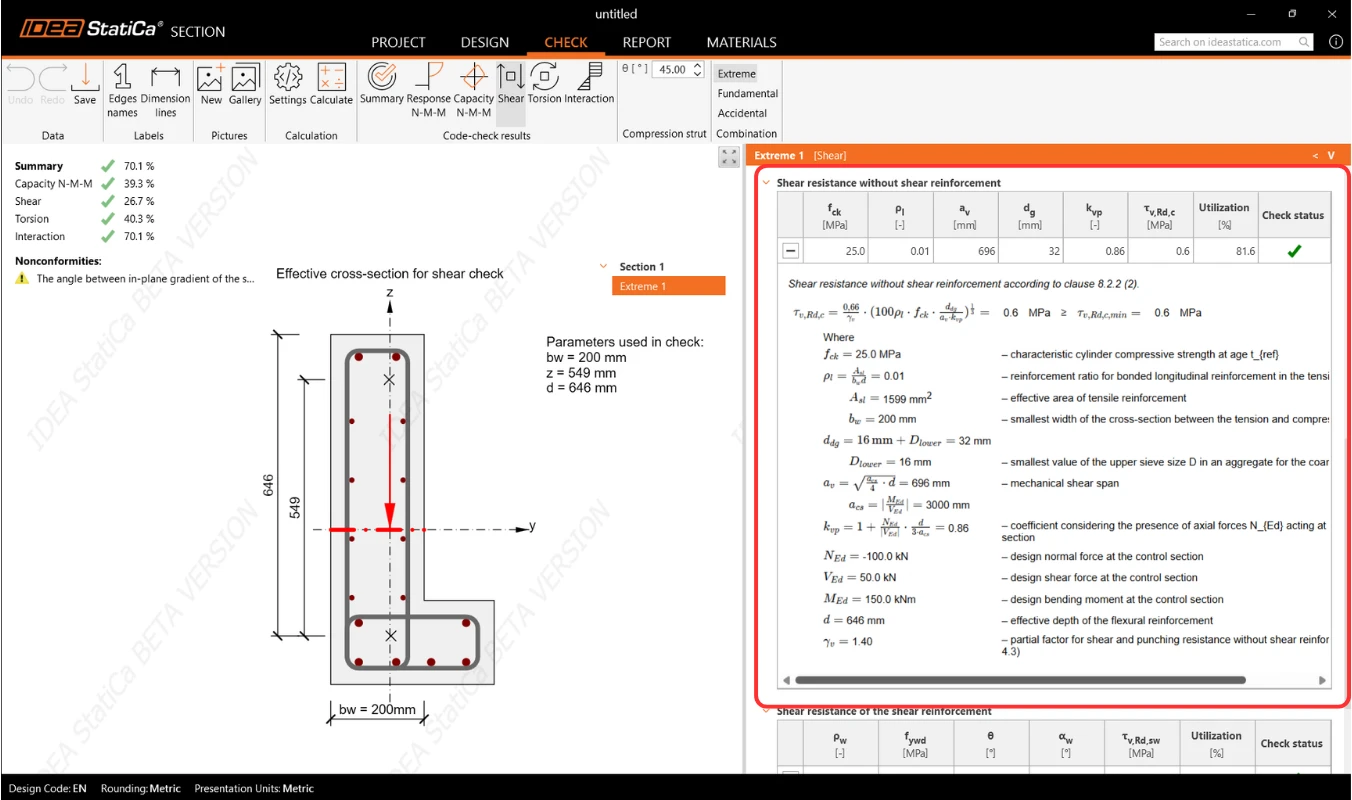Expand the drawing view to full size
Viewport: 1352px width, 800px height.
tap(729, 157)
